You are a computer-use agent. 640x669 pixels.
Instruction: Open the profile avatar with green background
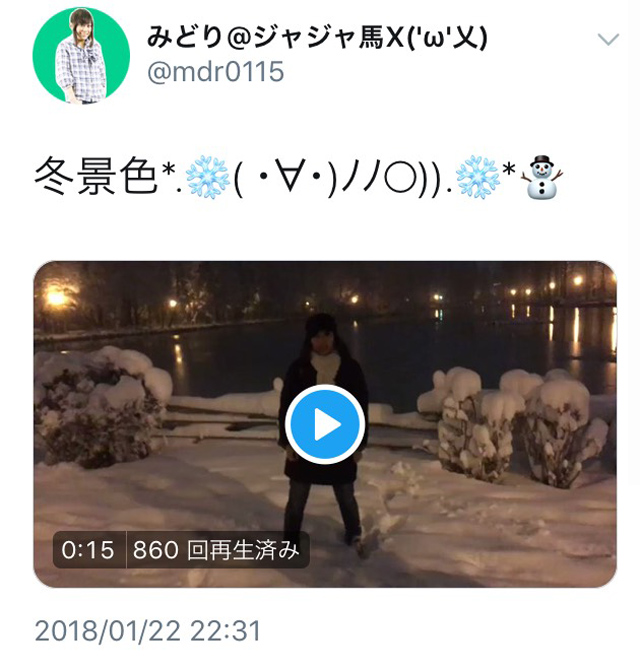[81, 55]
